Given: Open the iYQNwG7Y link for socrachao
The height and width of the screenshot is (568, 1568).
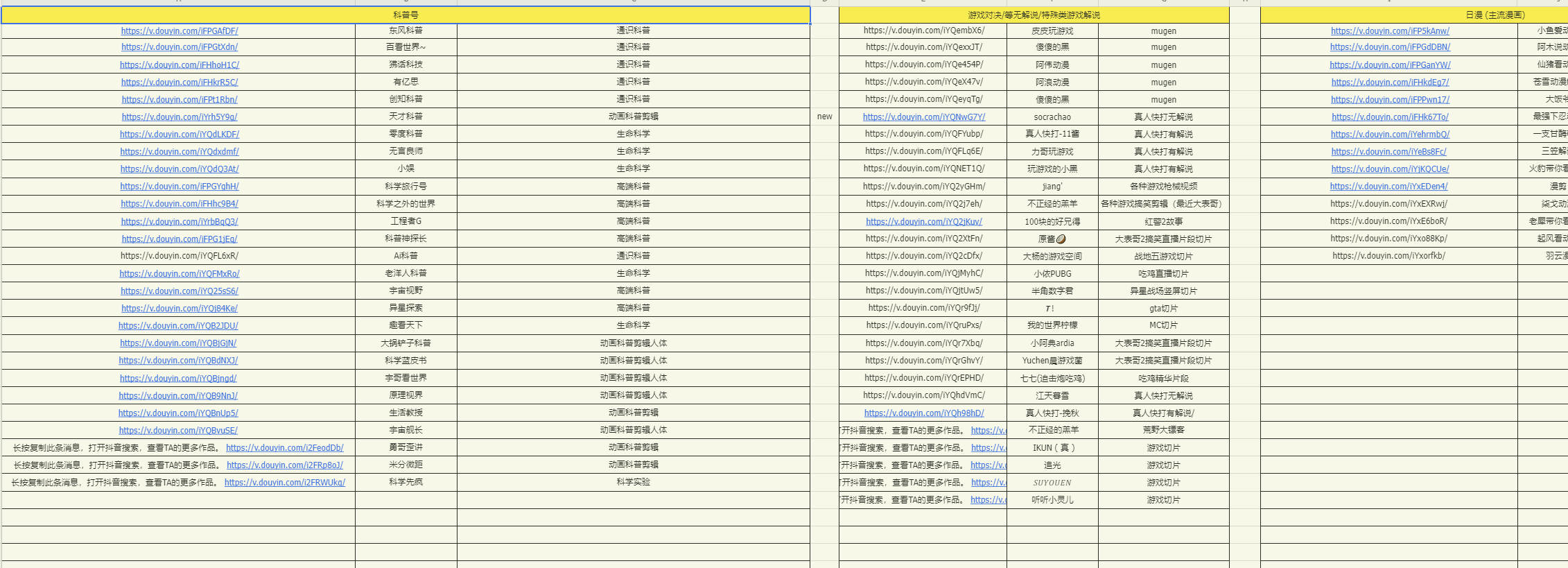Looking at the screenshot, I should point(924,117).
